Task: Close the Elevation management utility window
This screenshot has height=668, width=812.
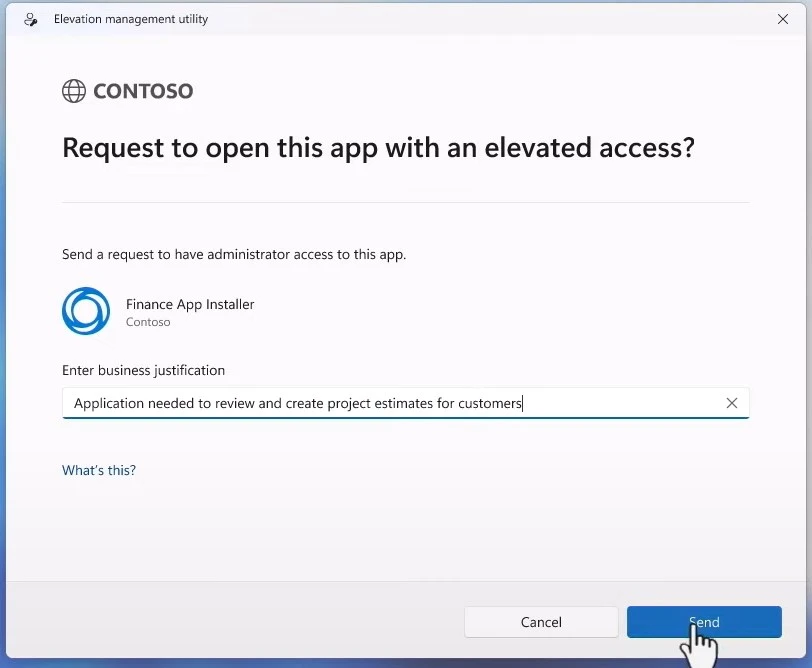Action: [782, 19]
